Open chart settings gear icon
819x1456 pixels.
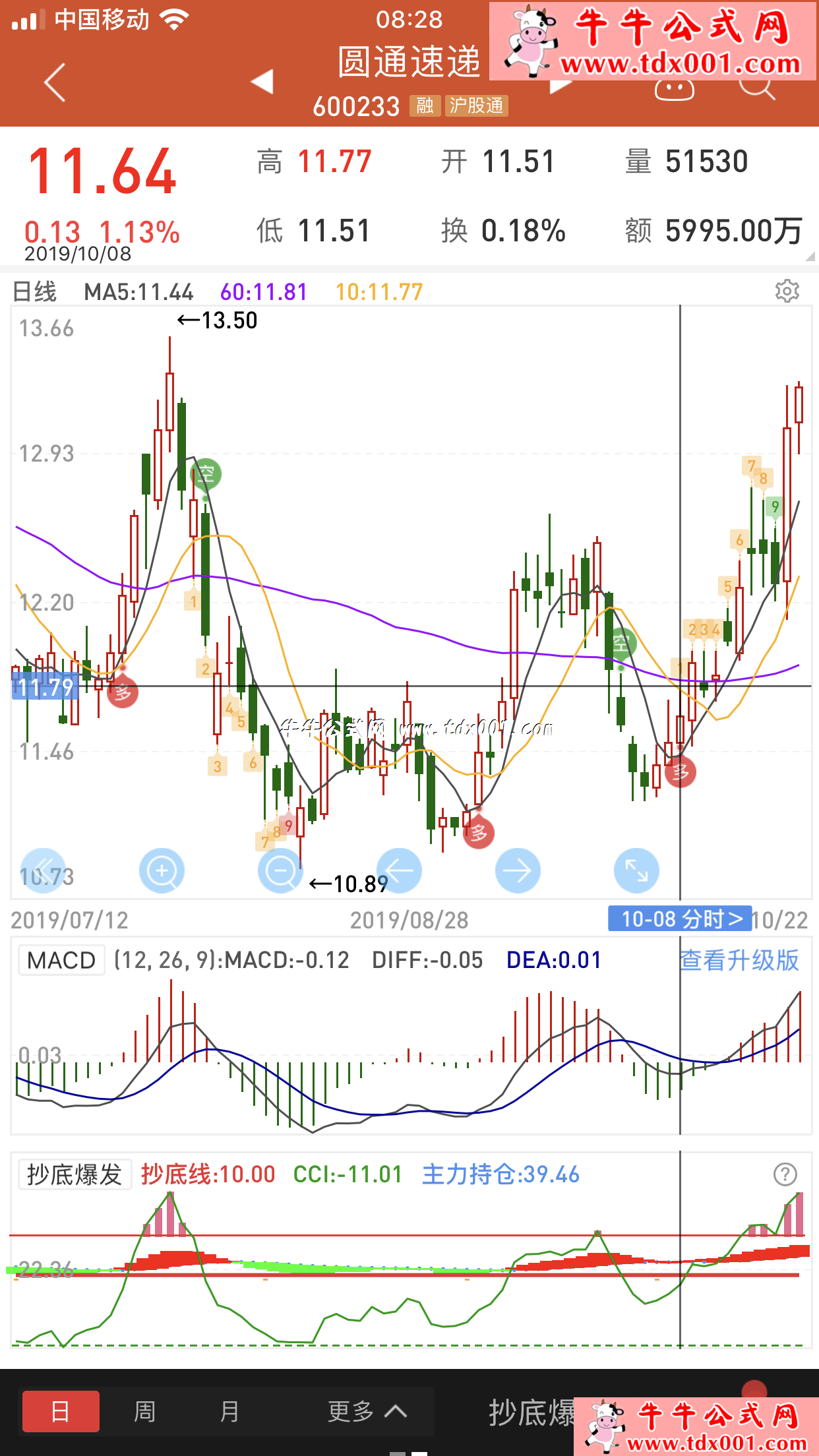pos(787,291)
